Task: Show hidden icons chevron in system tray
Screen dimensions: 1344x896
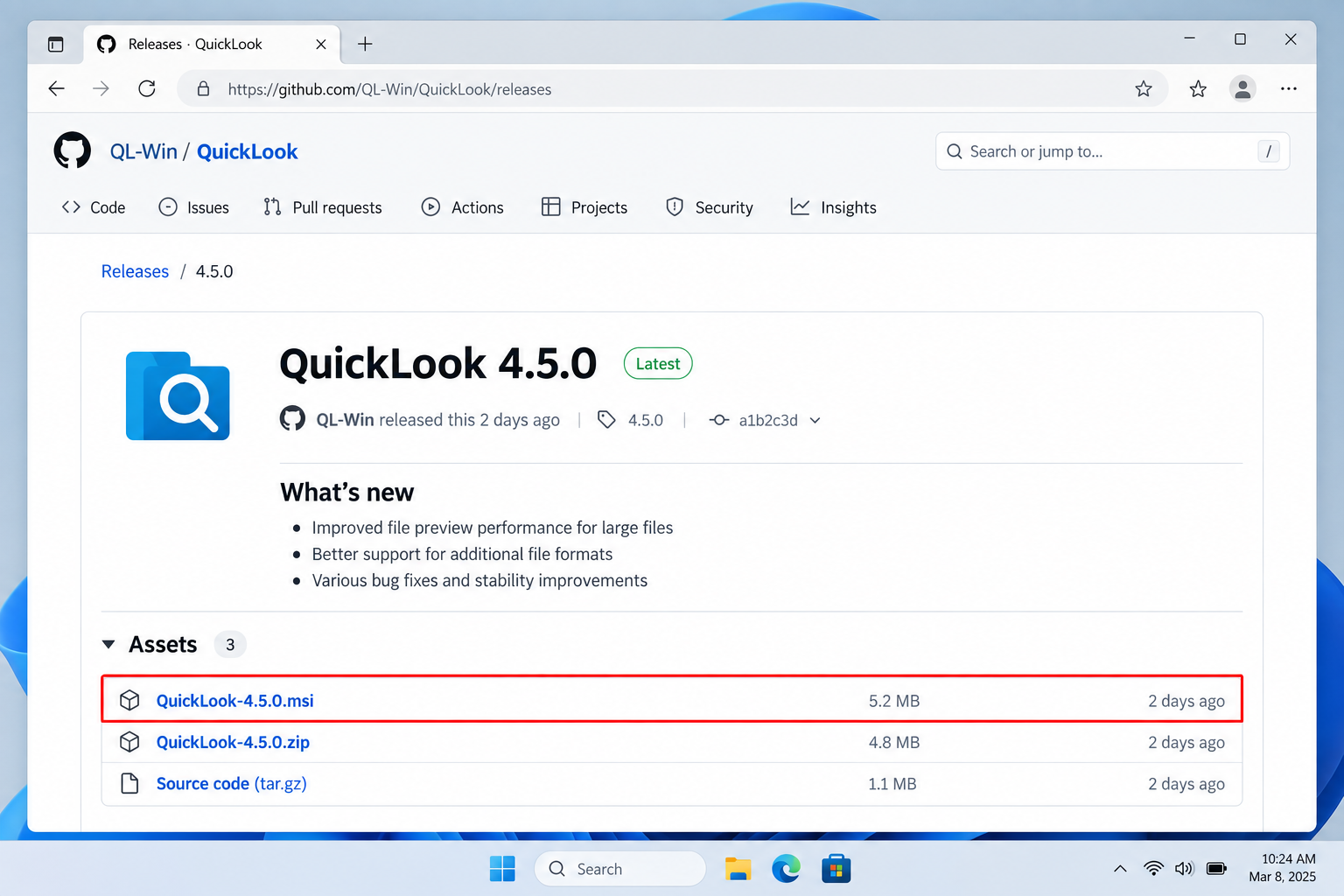Action: 1120,869
